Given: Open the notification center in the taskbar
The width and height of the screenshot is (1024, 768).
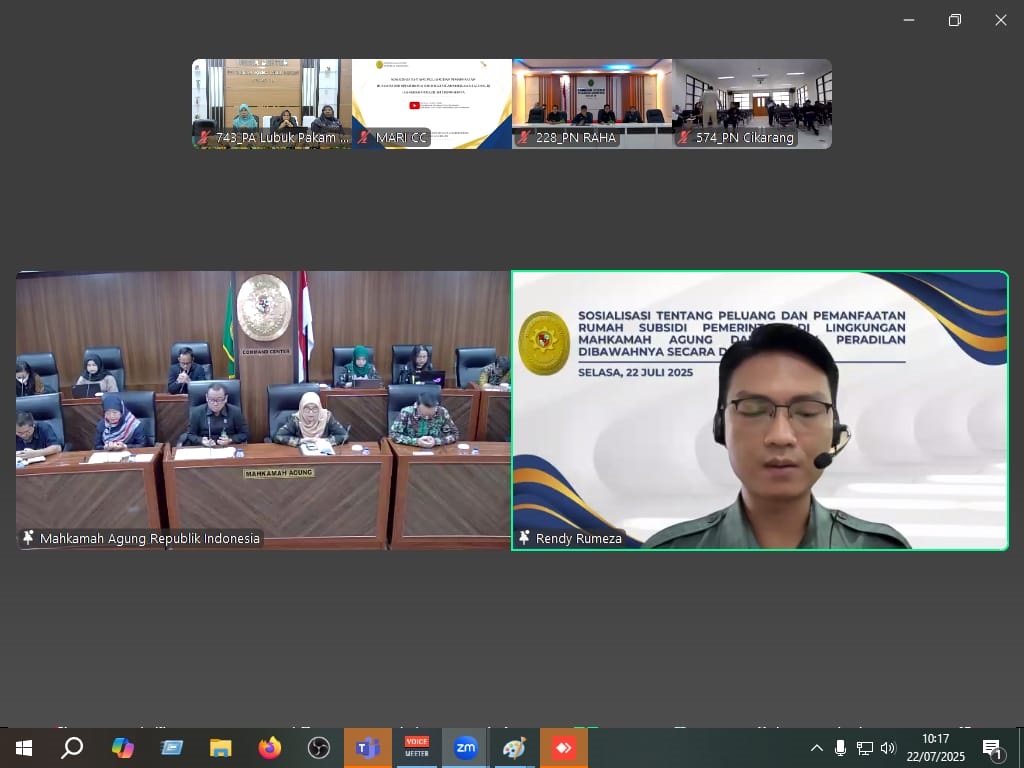Looking at the screenshot, I should pyautogui.click(x=992, y=748).
